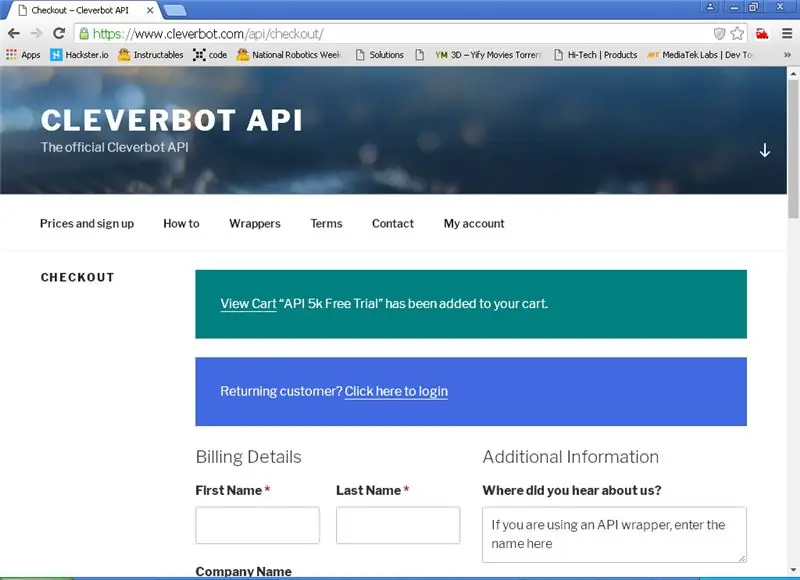Click the browser forward arrow

click(x=36, y=34)
